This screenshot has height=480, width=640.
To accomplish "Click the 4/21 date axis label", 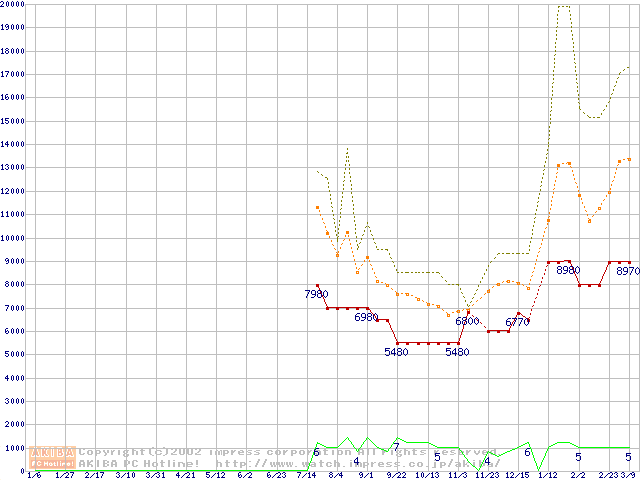I will pos(185,475).
